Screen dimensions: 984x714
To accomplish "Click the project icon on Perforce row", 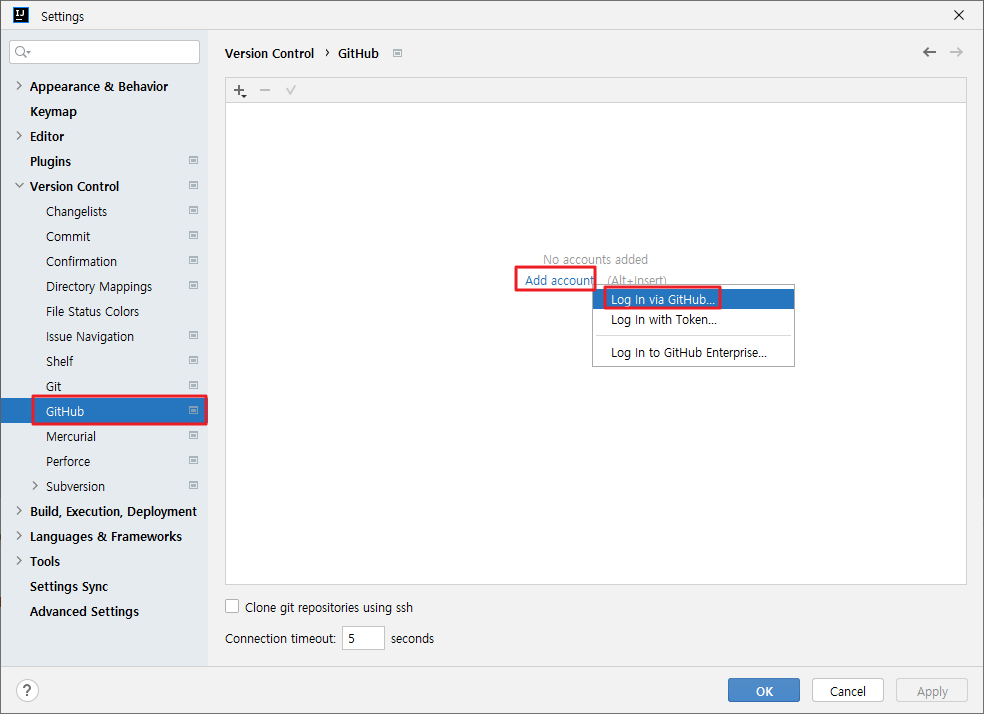I will pos(193,461).
